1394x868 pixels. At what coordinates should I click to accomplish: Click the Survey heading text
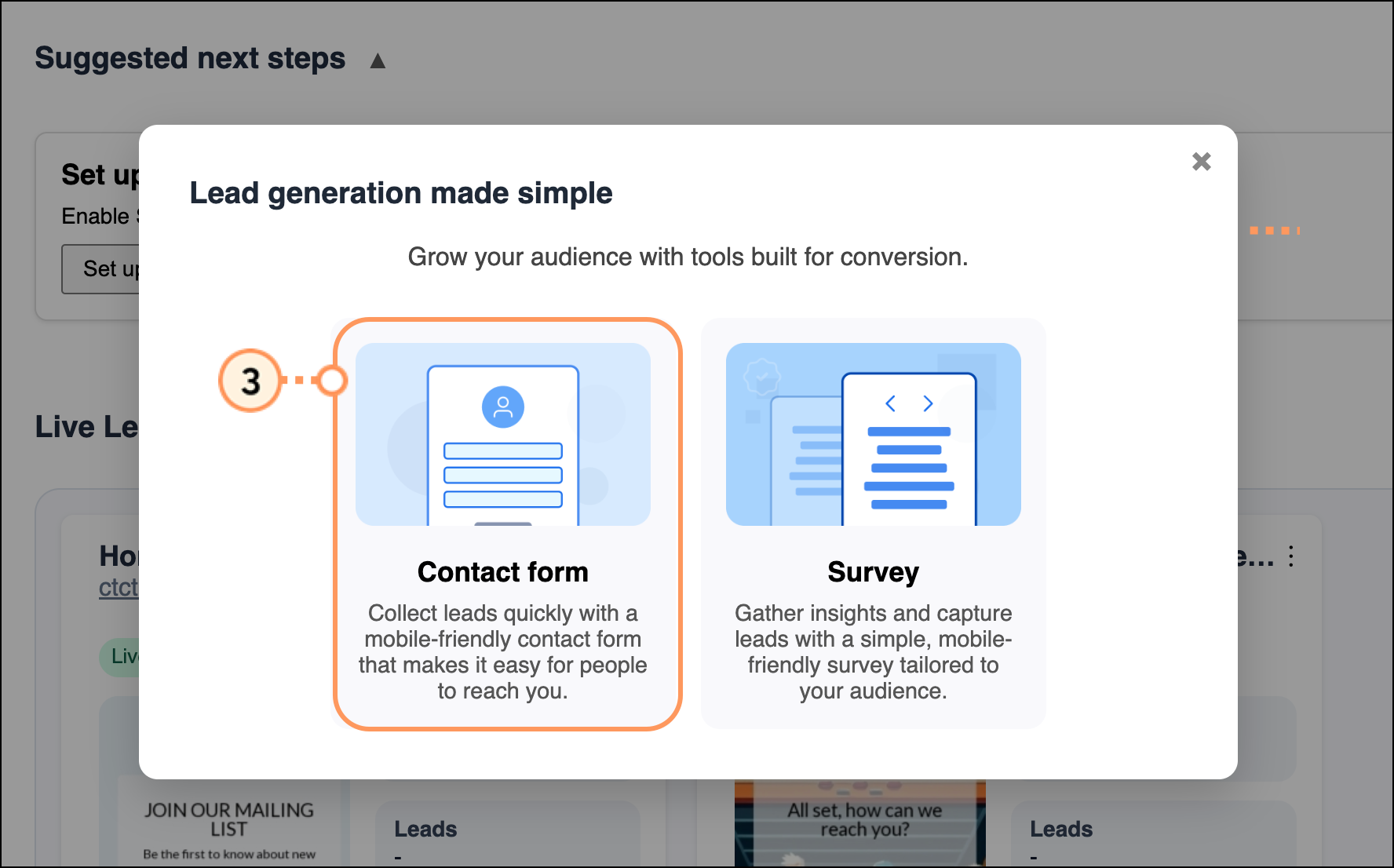[873, 572]
